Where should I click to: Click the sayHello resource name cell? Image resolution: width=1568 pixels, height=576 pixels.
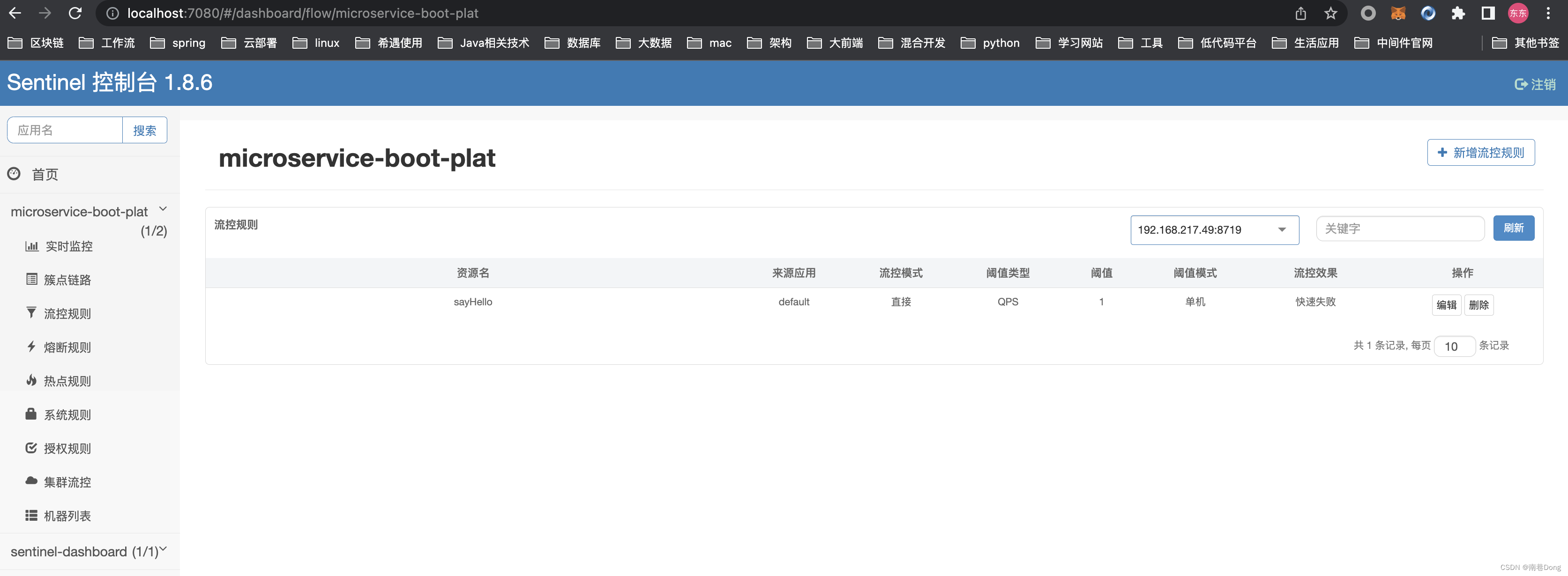tap(473, 302)
